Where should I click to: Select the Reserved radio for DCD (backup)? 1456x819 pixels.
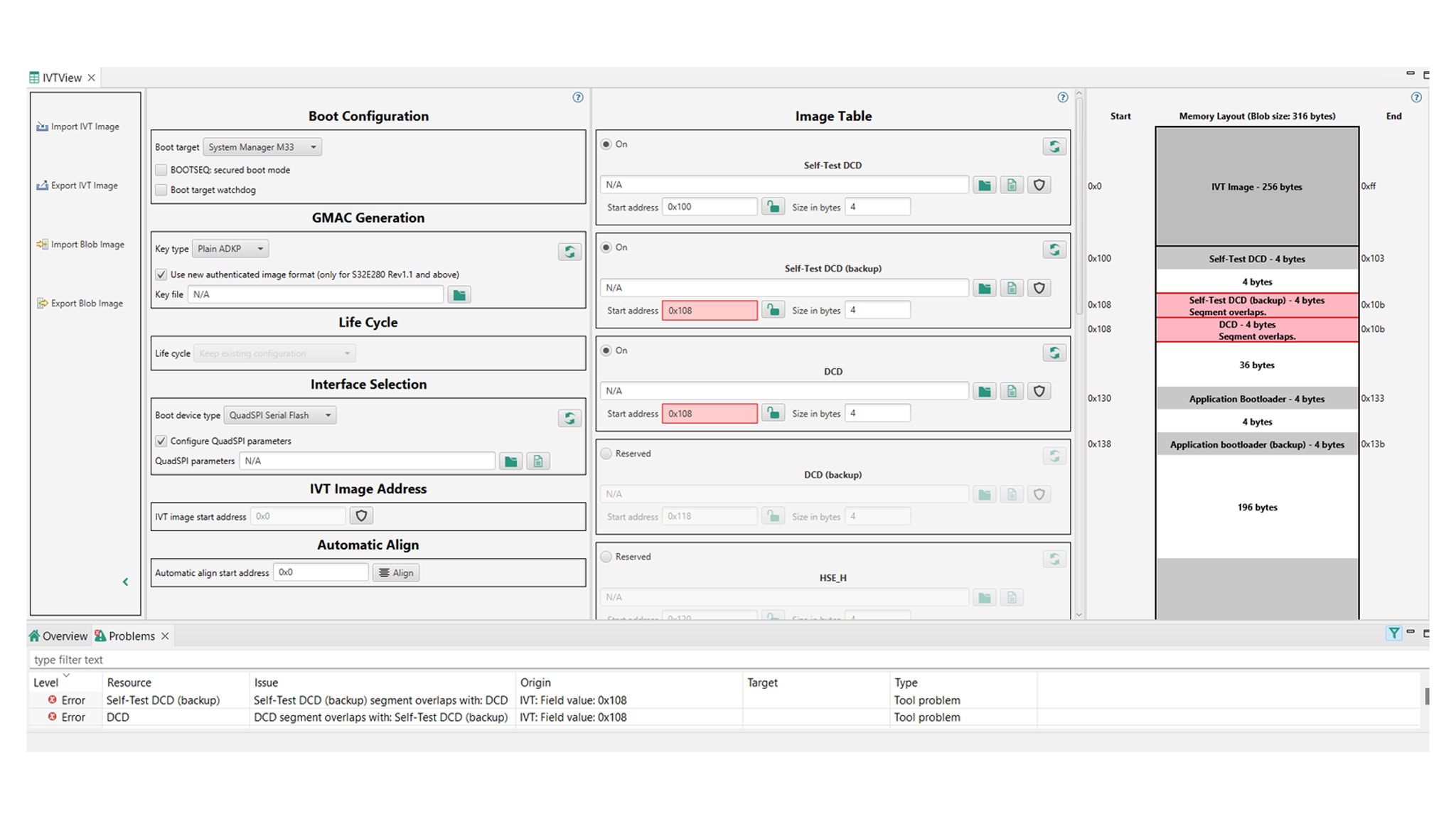[606, 454]
